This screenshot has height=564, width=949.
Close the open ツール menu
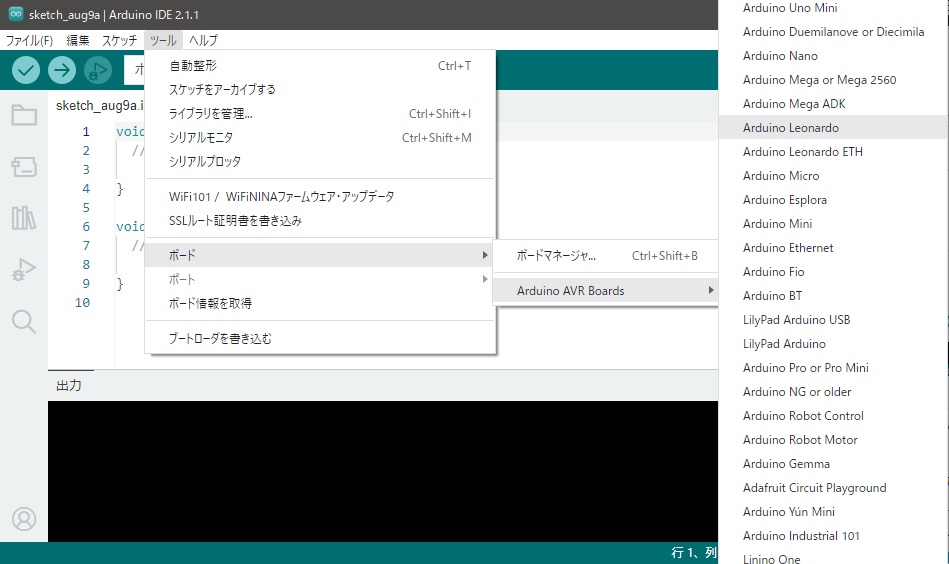tap(163, 41)
